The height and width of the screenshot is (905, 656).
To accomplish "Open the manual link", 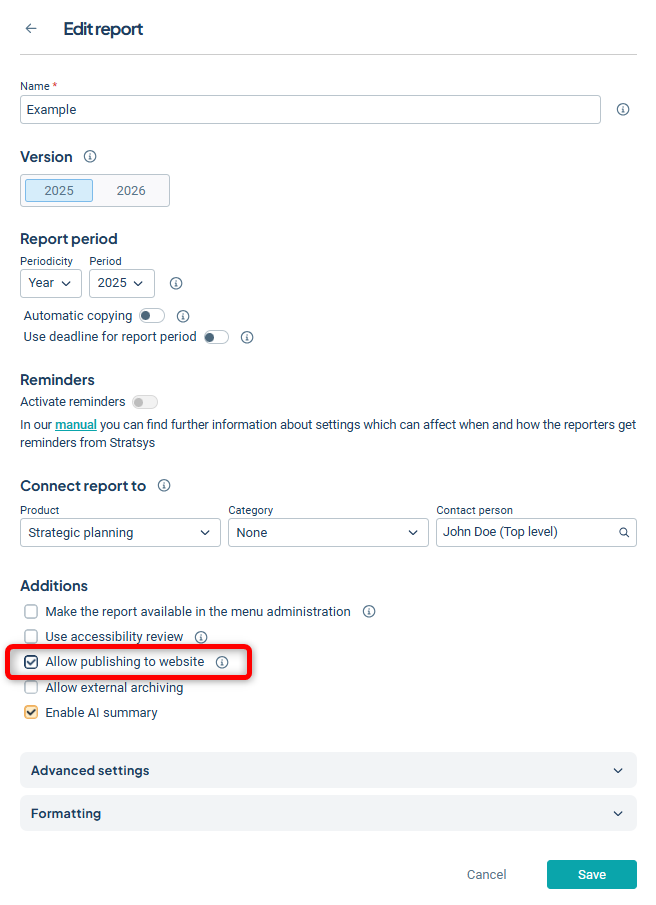I will 76,425.
